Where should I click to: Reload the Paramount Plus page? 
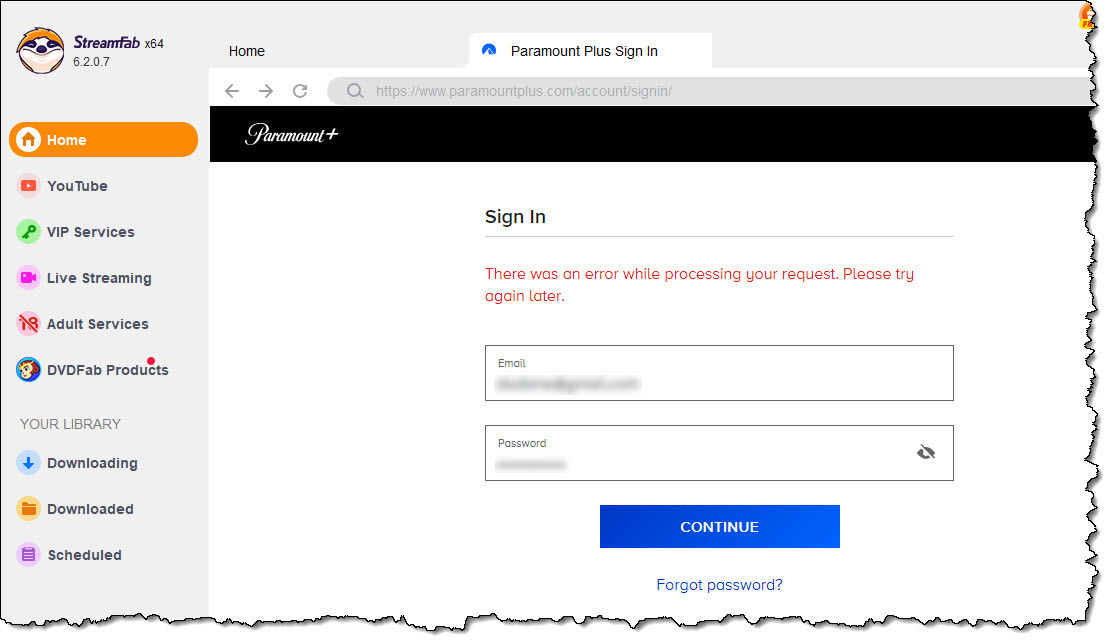[x=300, y=91]
